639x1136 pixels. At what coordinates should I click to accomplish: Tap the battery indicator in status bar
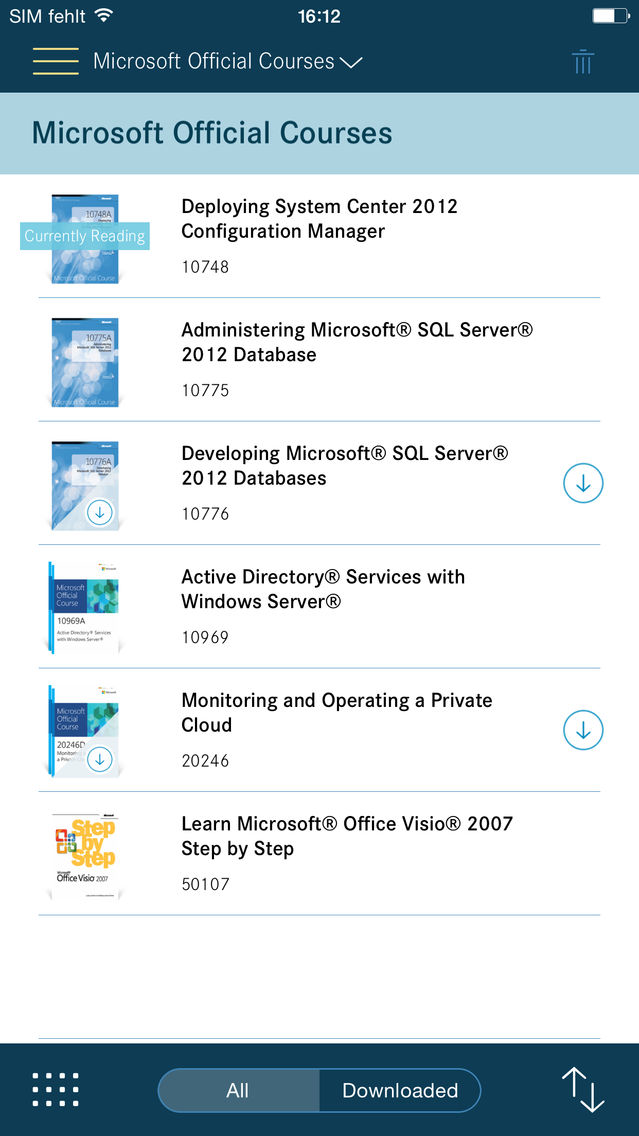[609, 15]
